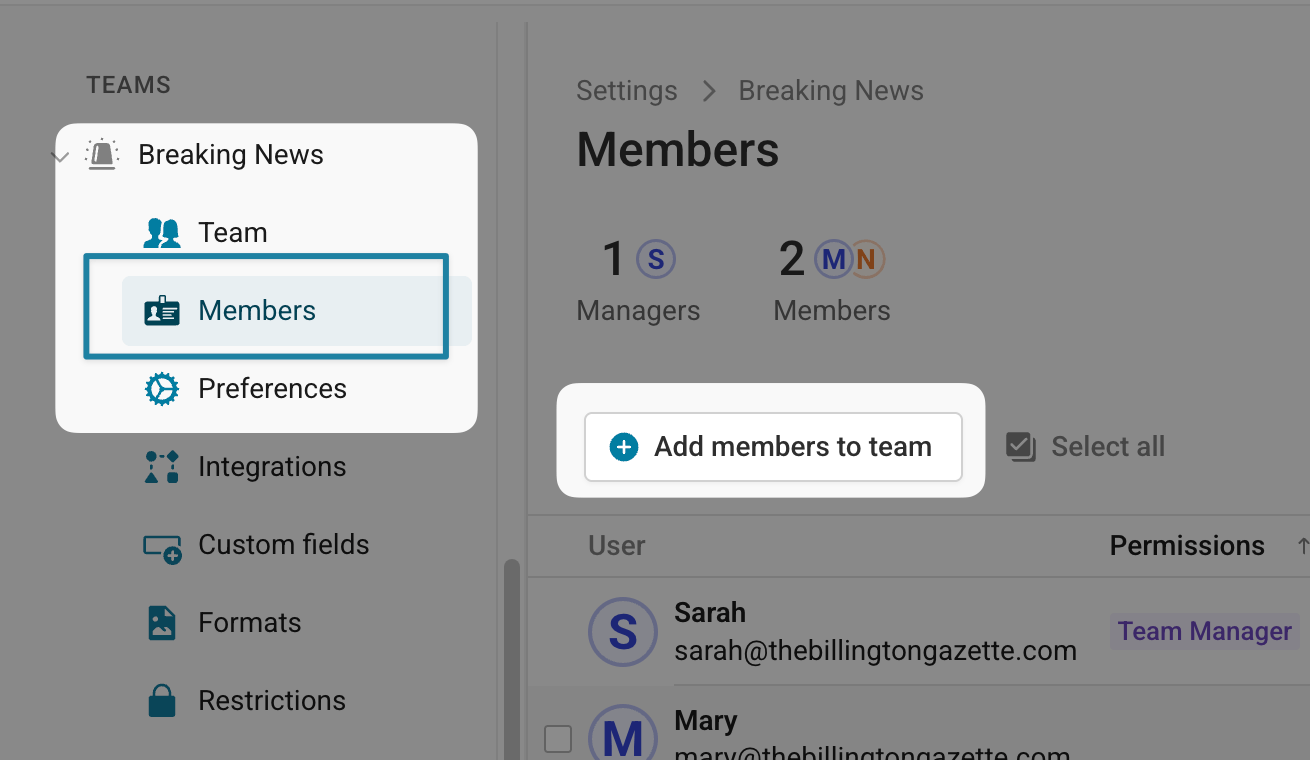Sort by Permissions column arrow

[x=1301, y=546]
